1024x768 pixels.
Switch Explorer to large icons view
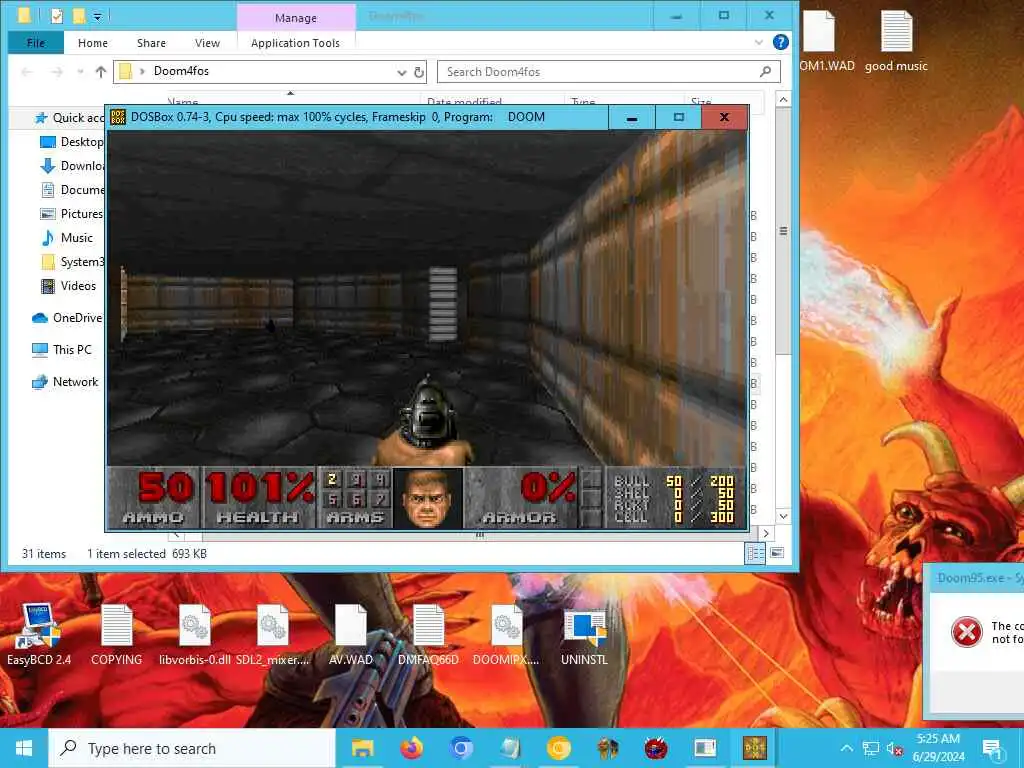pos(776,554)
